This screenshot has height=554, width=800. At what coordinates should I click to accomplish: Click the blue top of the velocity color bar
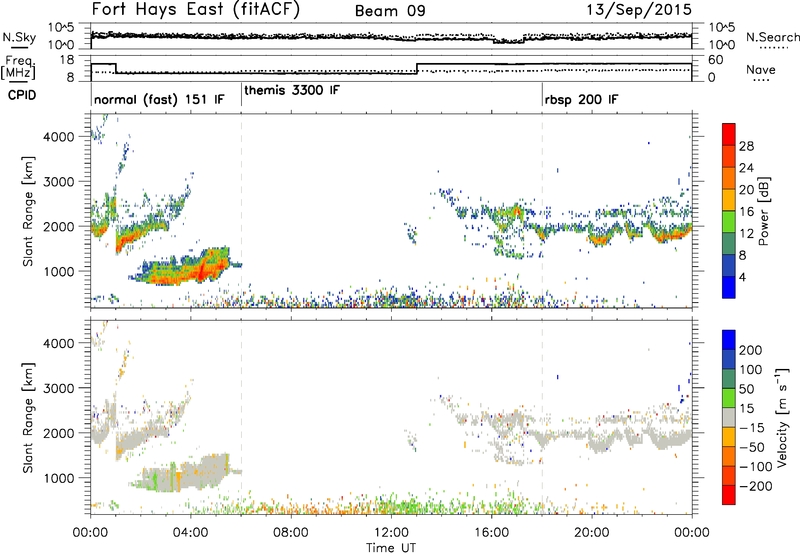click(729, 340)
